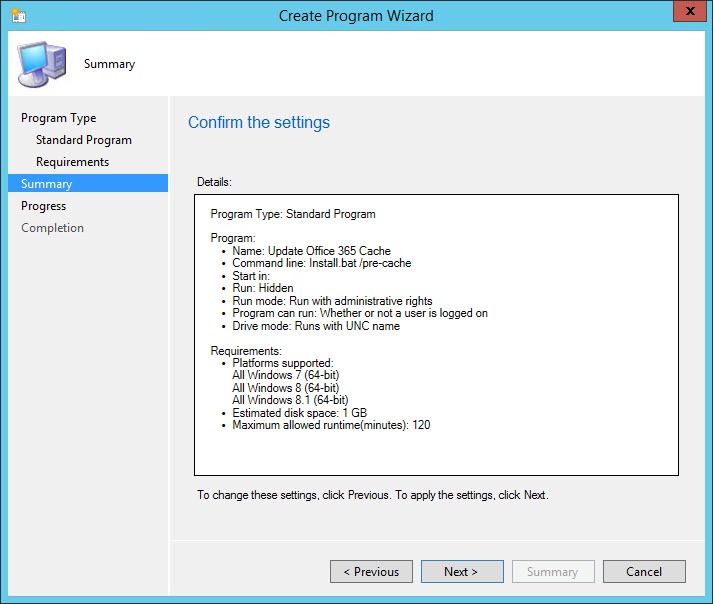Click the wizard icon in the title bar

point(18,16)
